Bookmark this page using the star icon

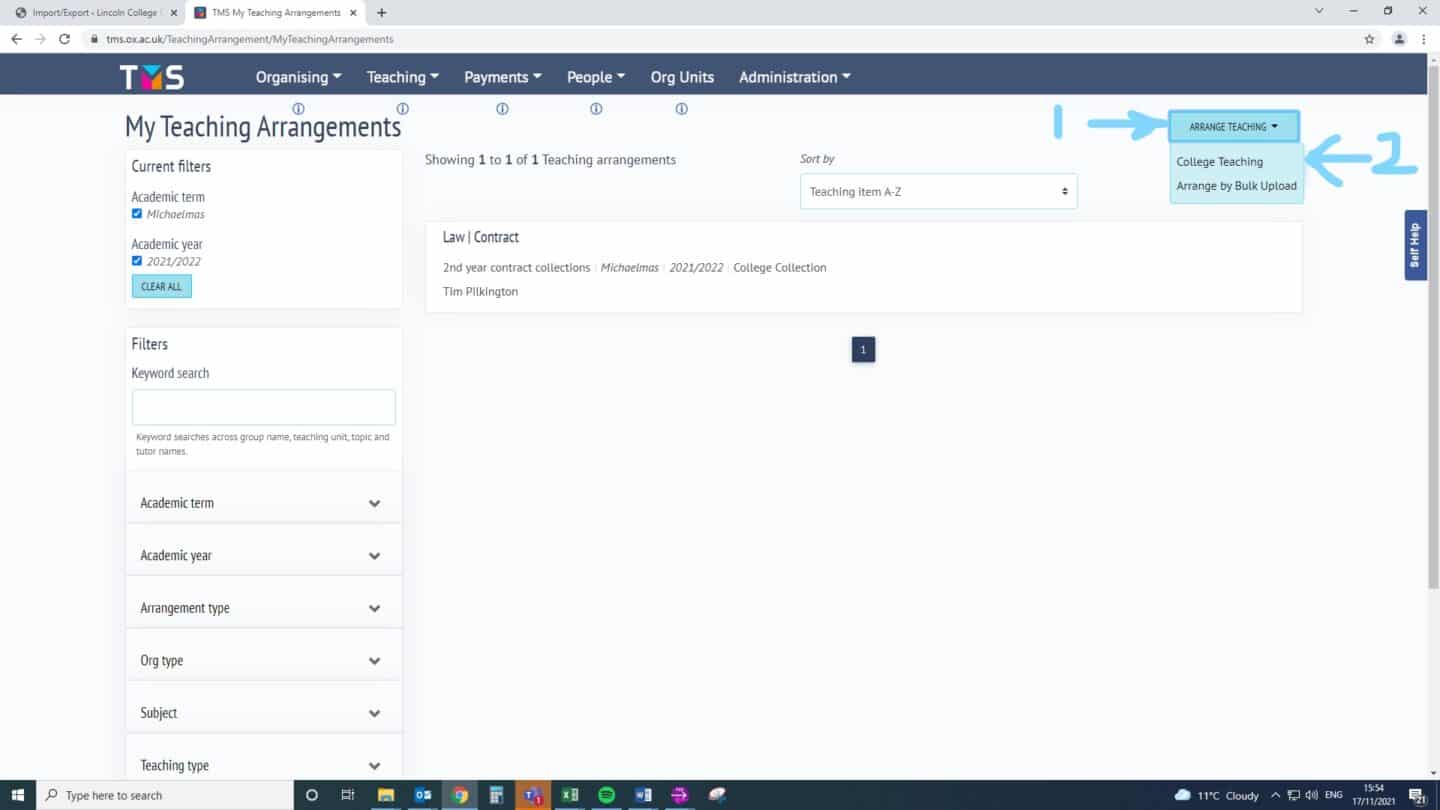pyautogui.click(x=1369, y=39)
